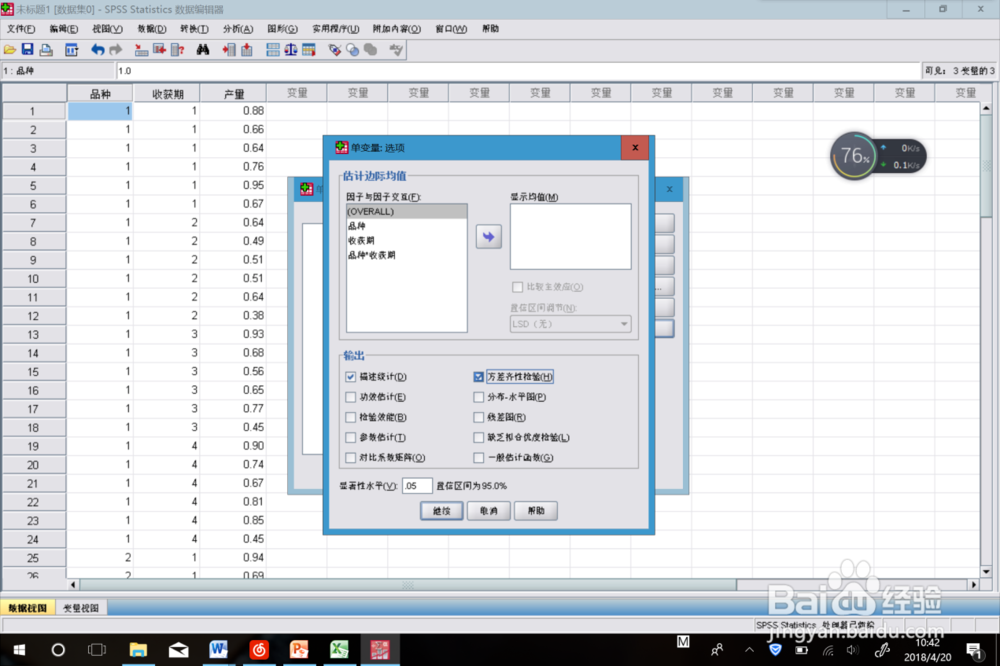Check the 对比系数矩阵(O) checkbox

pyautogui.click(x=350, y=457)
